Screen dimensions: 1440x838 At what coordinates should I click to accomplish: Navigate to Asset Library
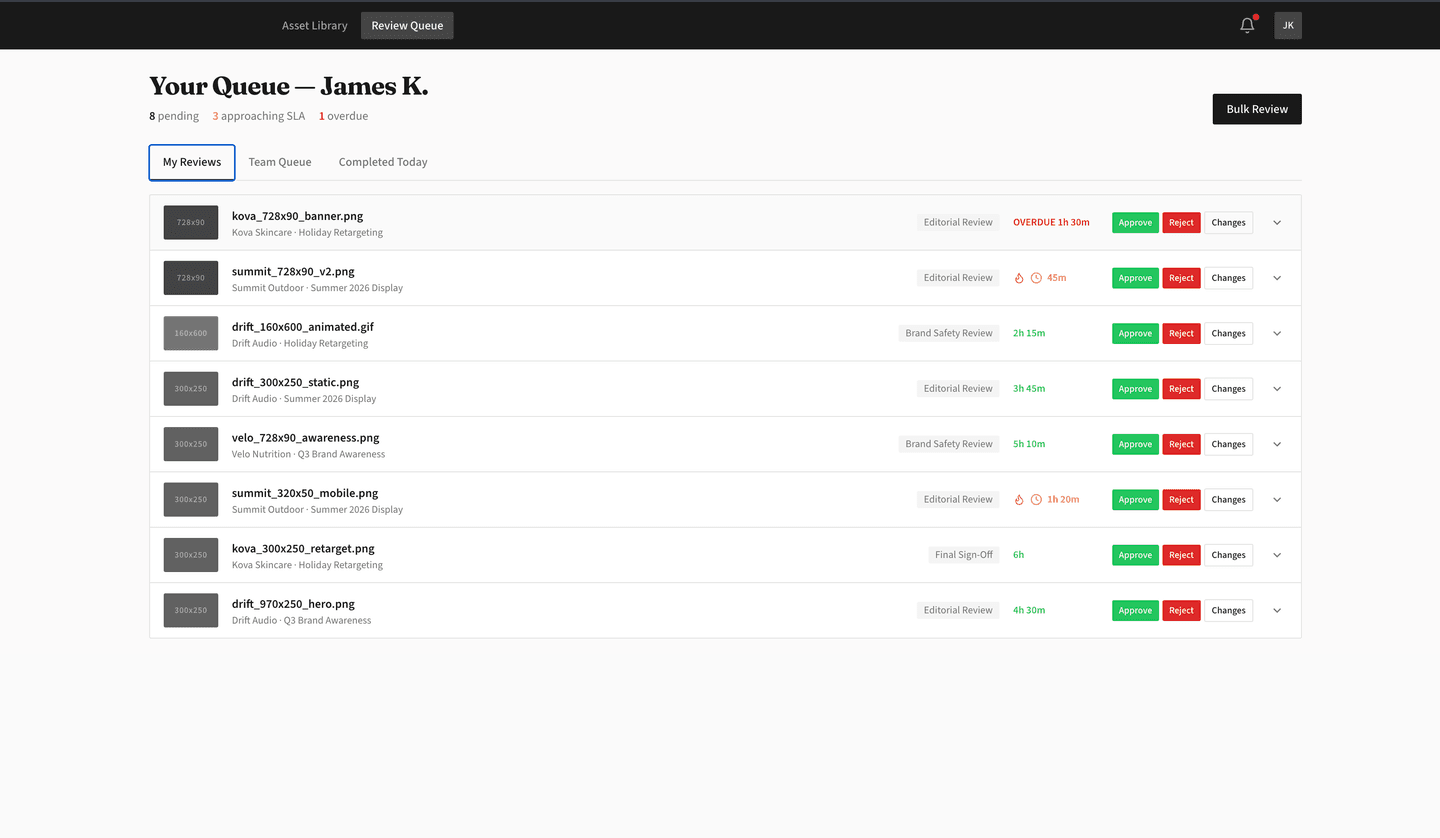pos(314,25)
